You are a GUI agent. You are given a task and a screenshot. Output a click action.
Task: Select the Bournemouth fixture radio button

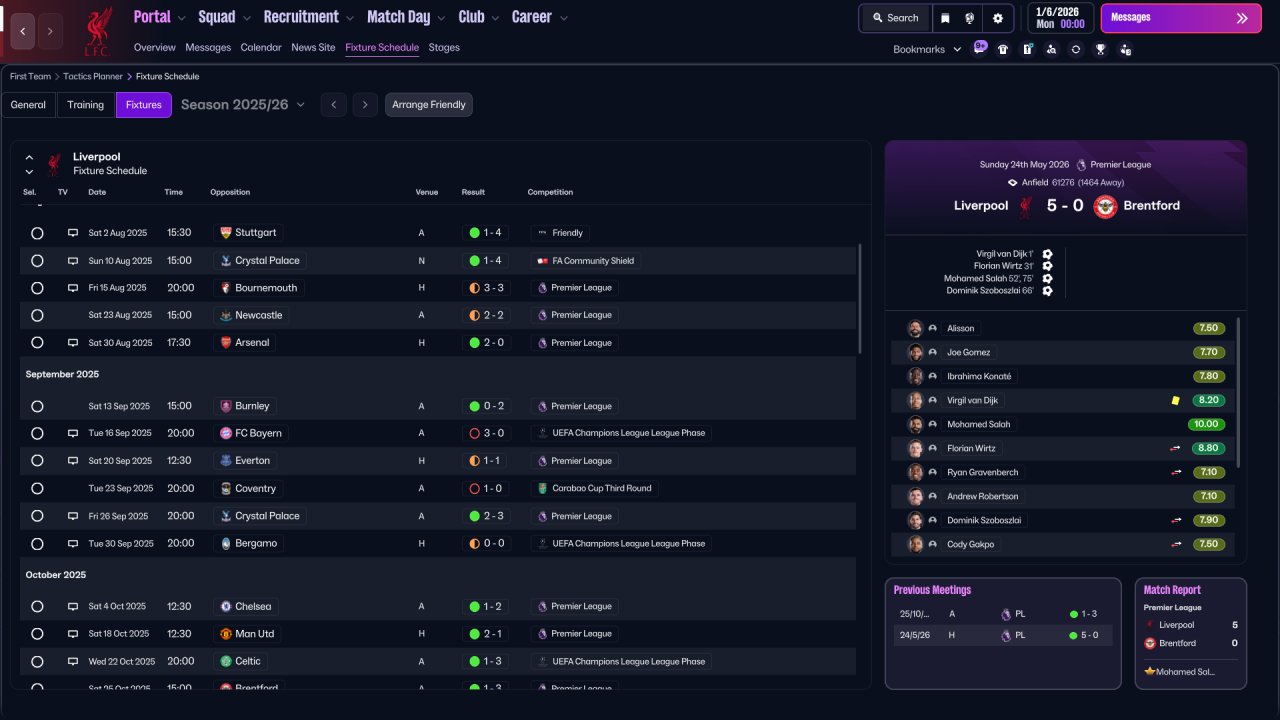click(37, 288)
